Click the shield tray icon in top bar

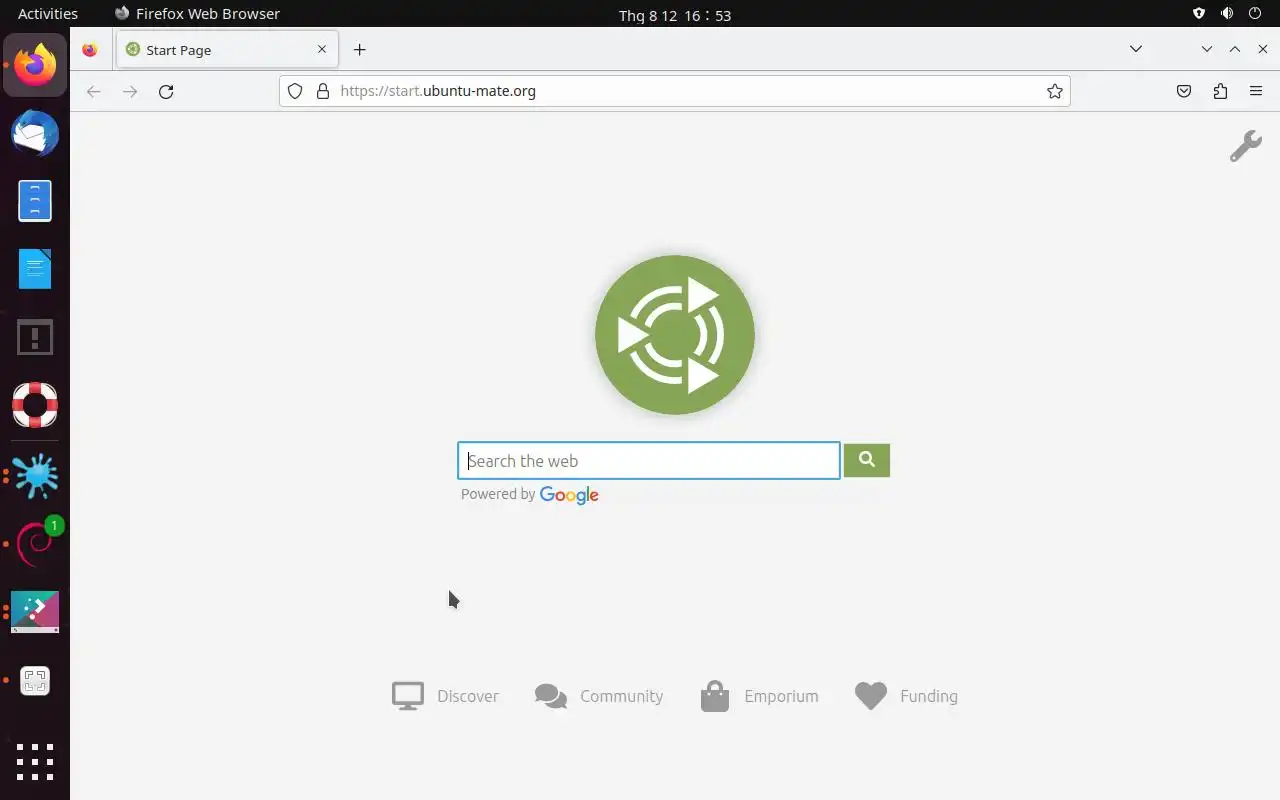1199,14
